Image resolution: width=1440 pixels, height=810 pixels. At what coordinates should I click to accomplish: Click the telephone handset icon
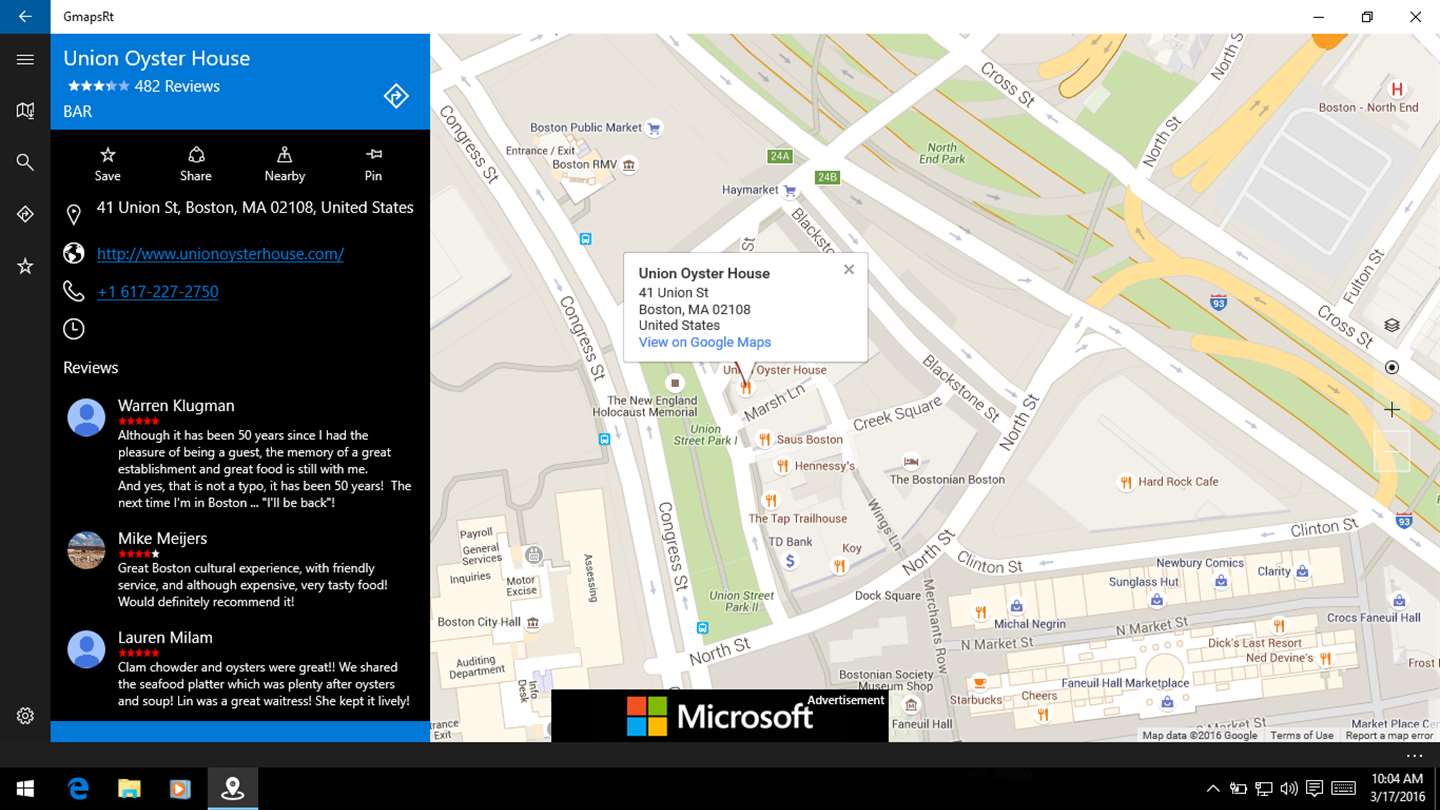pyautogui.click(x=73, y=291)
